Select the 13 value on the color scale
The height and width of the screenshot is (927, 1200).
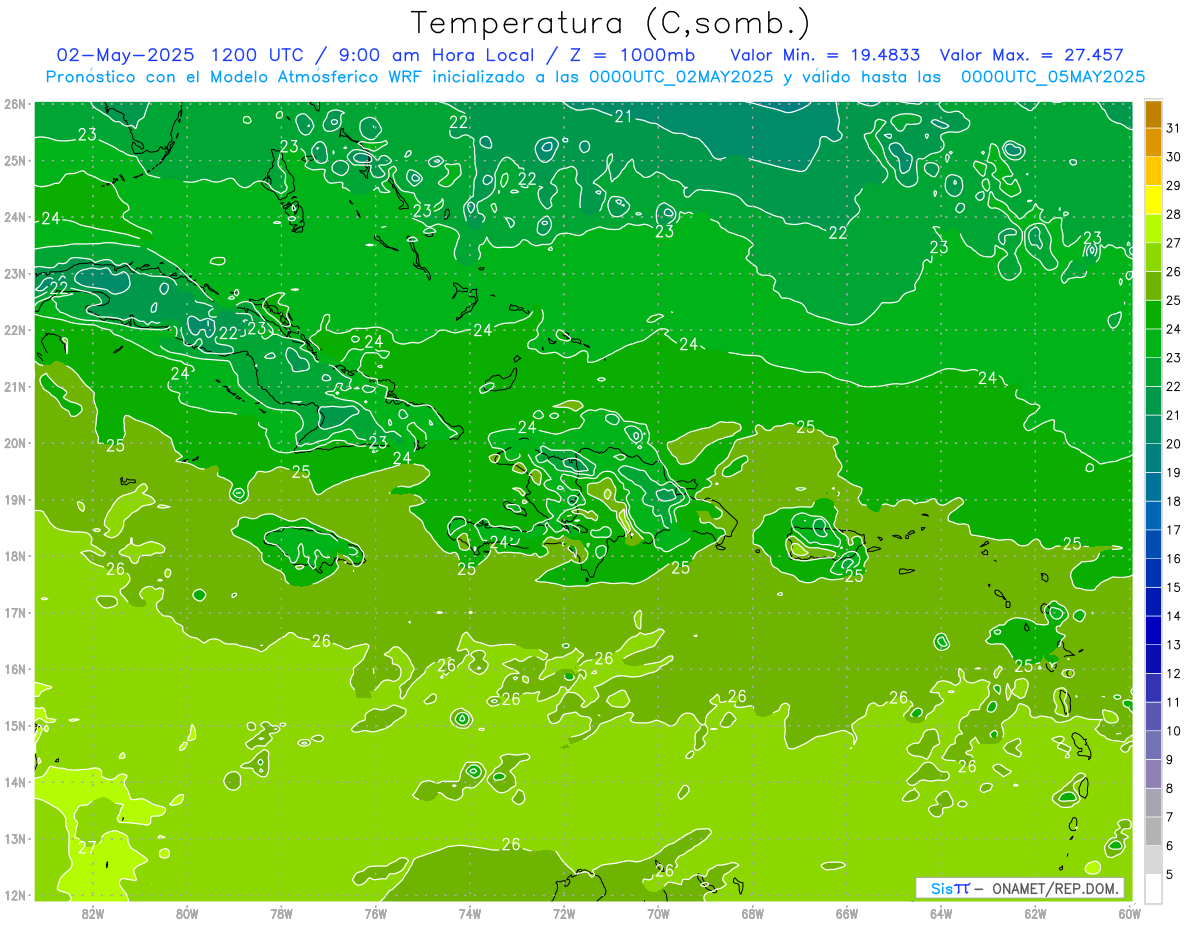tap(1173, 645)
